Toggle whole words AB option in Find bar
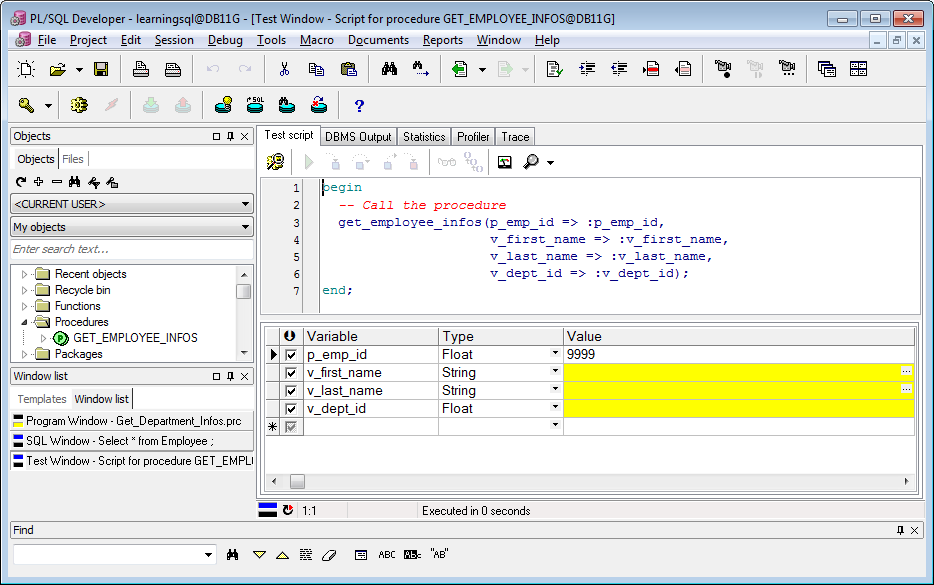The height and width of the screenshot is (585, 934). tap(439, 555)
